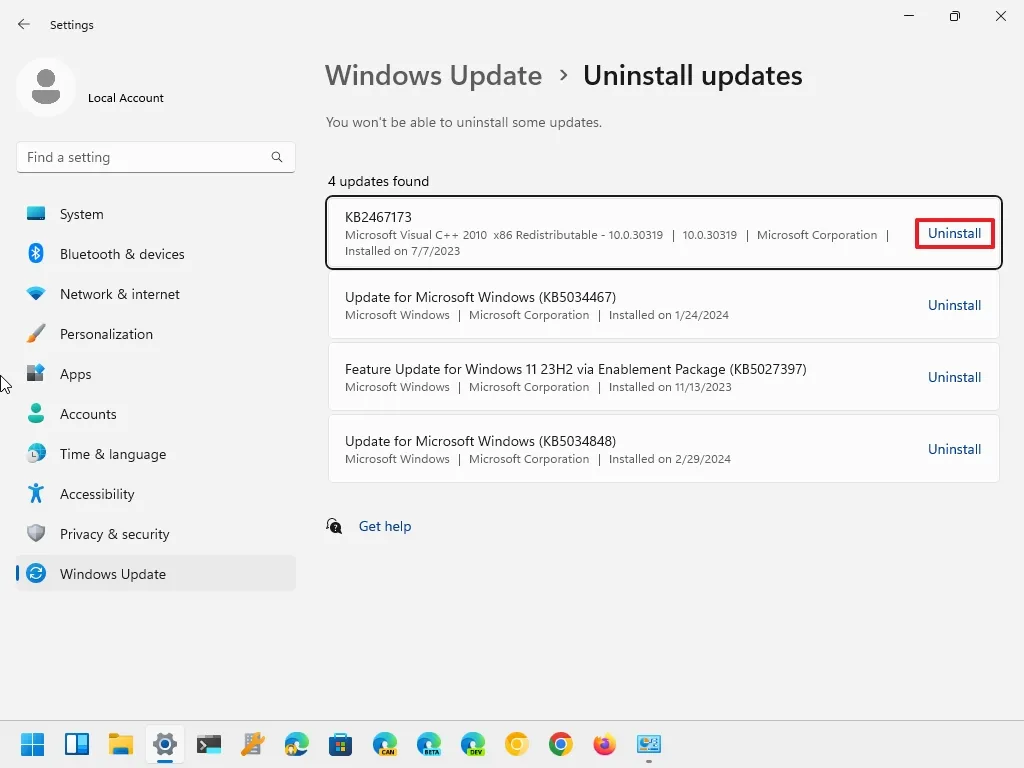Open Network & internet settings
Image resolution: width=1024 pixels, height=768 pixels.
click(x=120, y=294)
